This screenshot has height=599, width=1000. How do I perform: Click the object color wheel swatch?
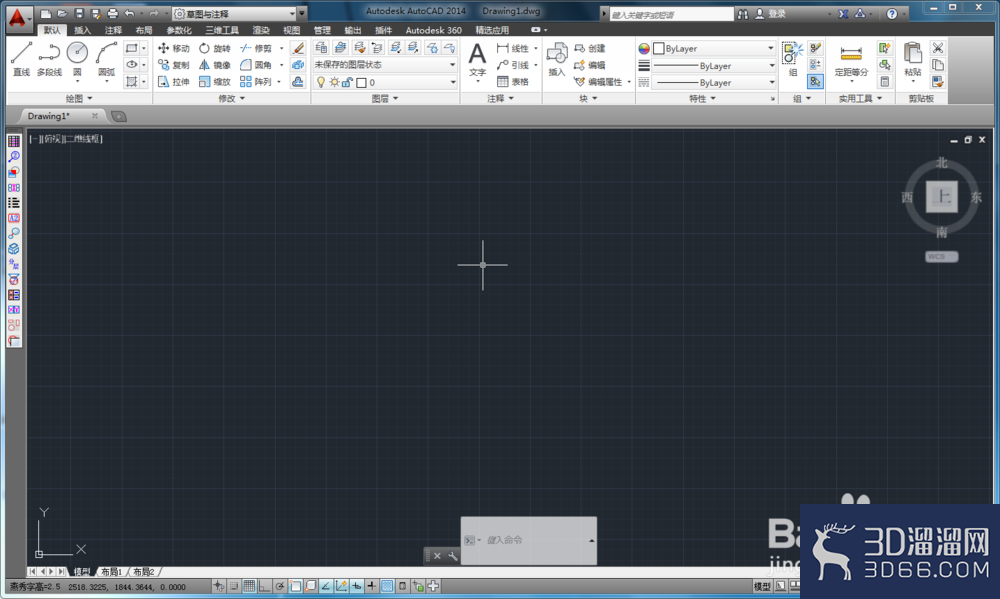643,48
